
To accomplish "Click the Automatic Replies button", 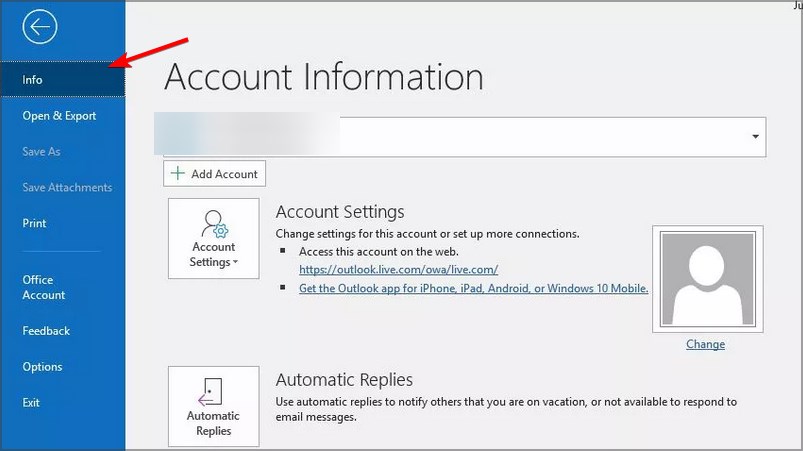I will point(214,406).
